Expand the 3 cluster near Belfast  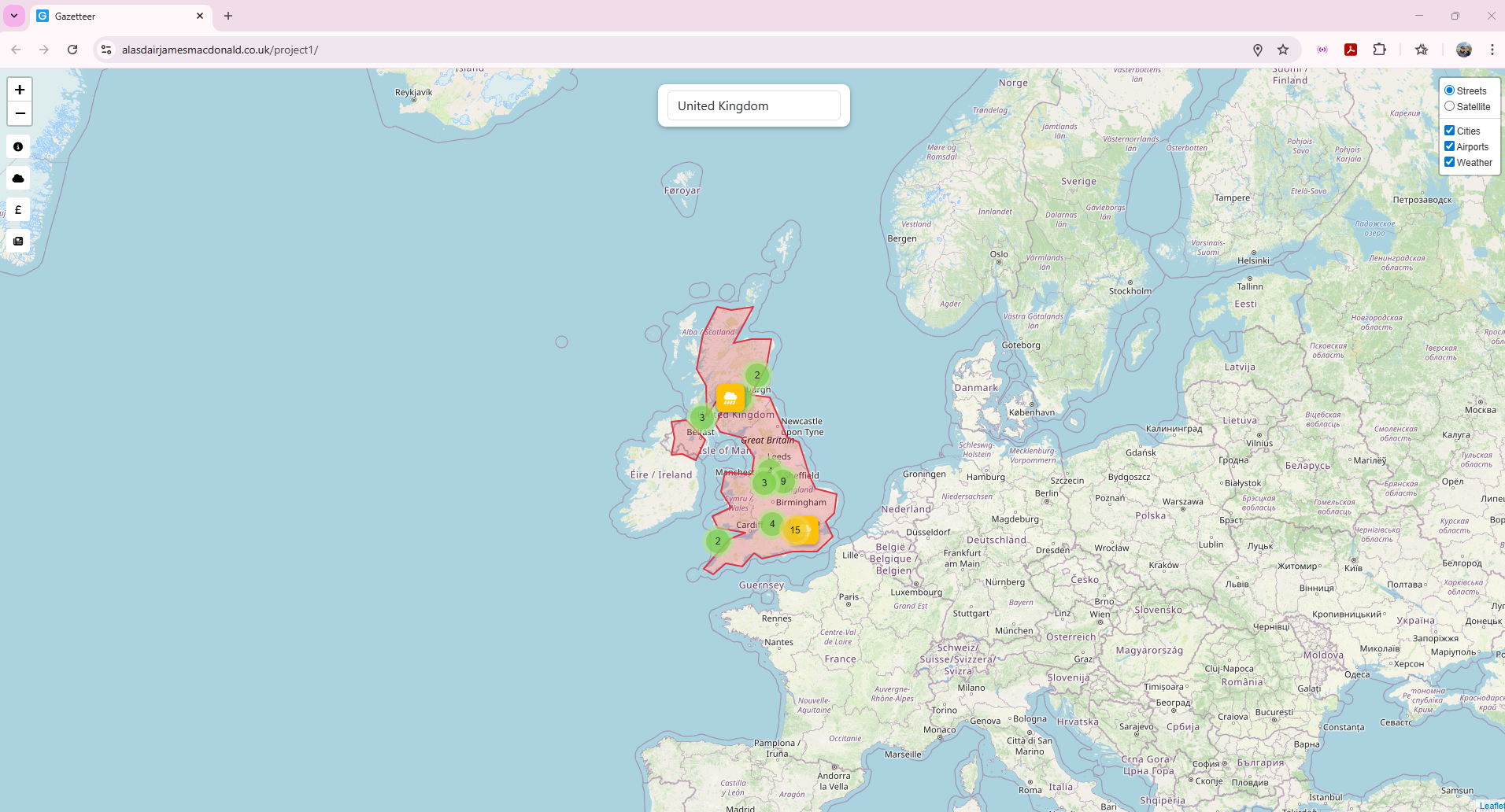[702, 418]
